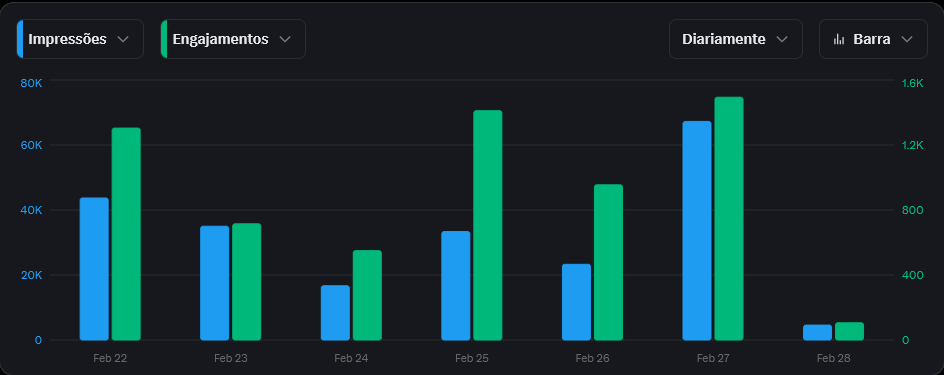
Task: Select the blue Impressões bar for Feb 27
Action: coord(697,231)
